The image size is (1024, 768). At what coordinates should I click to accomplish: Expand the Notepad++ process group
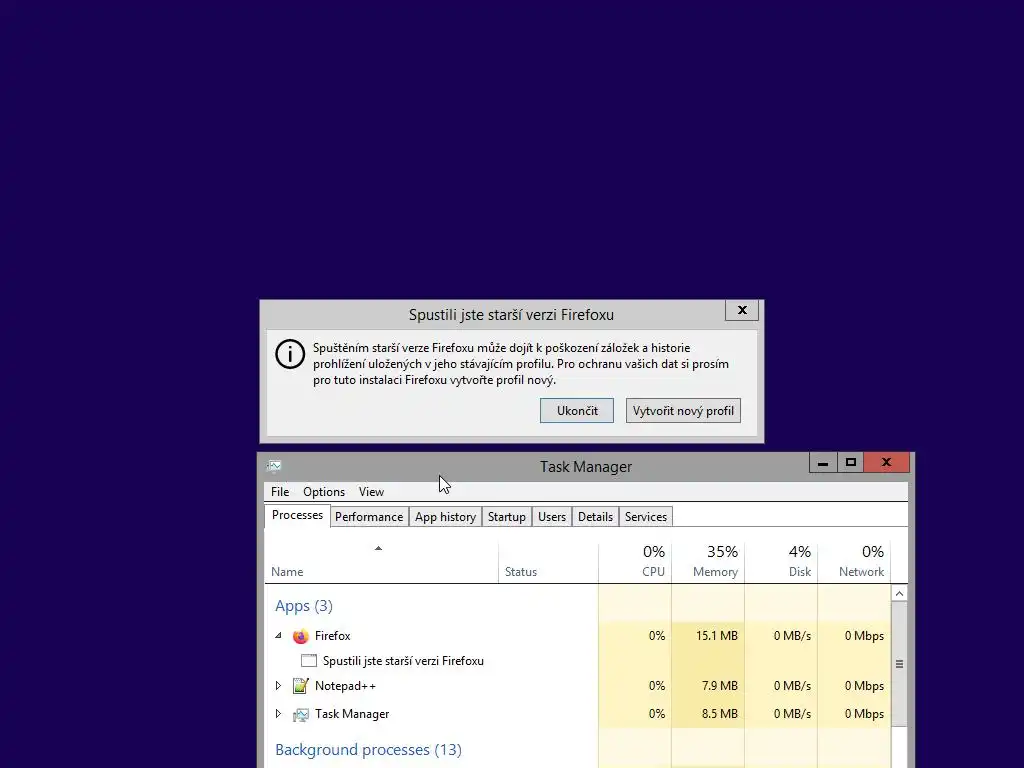(278, 686)
